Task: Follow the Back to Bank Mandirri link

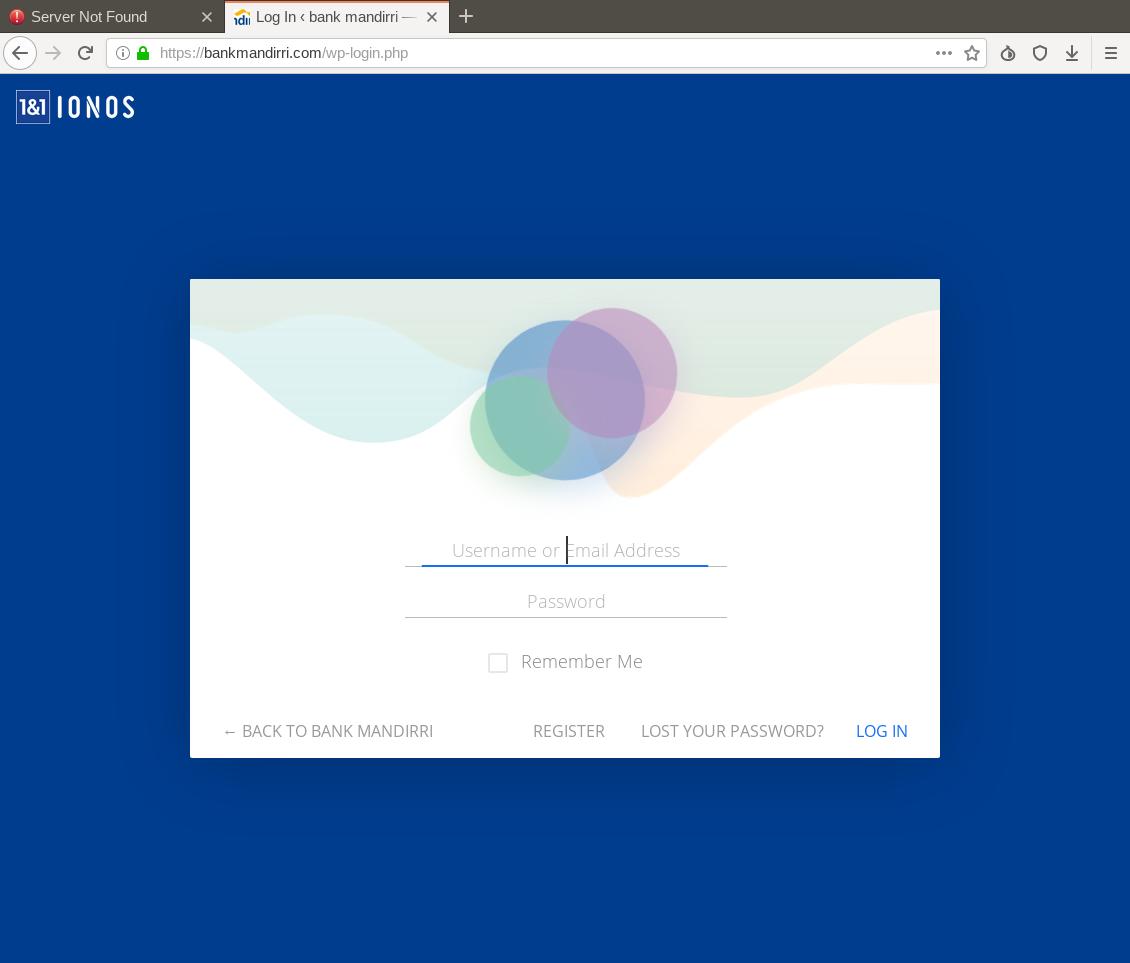Action: 329,731
